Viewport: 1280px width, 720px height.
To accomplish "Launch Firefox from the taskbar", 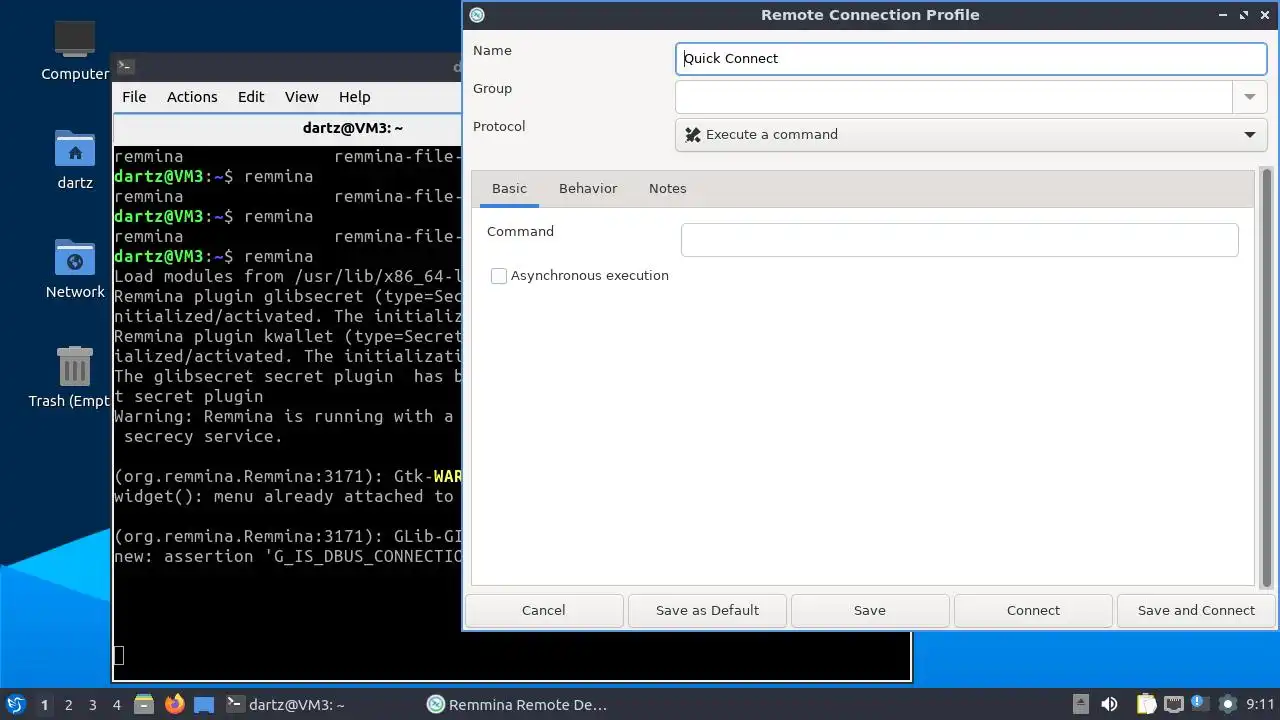I will point(174,705).
